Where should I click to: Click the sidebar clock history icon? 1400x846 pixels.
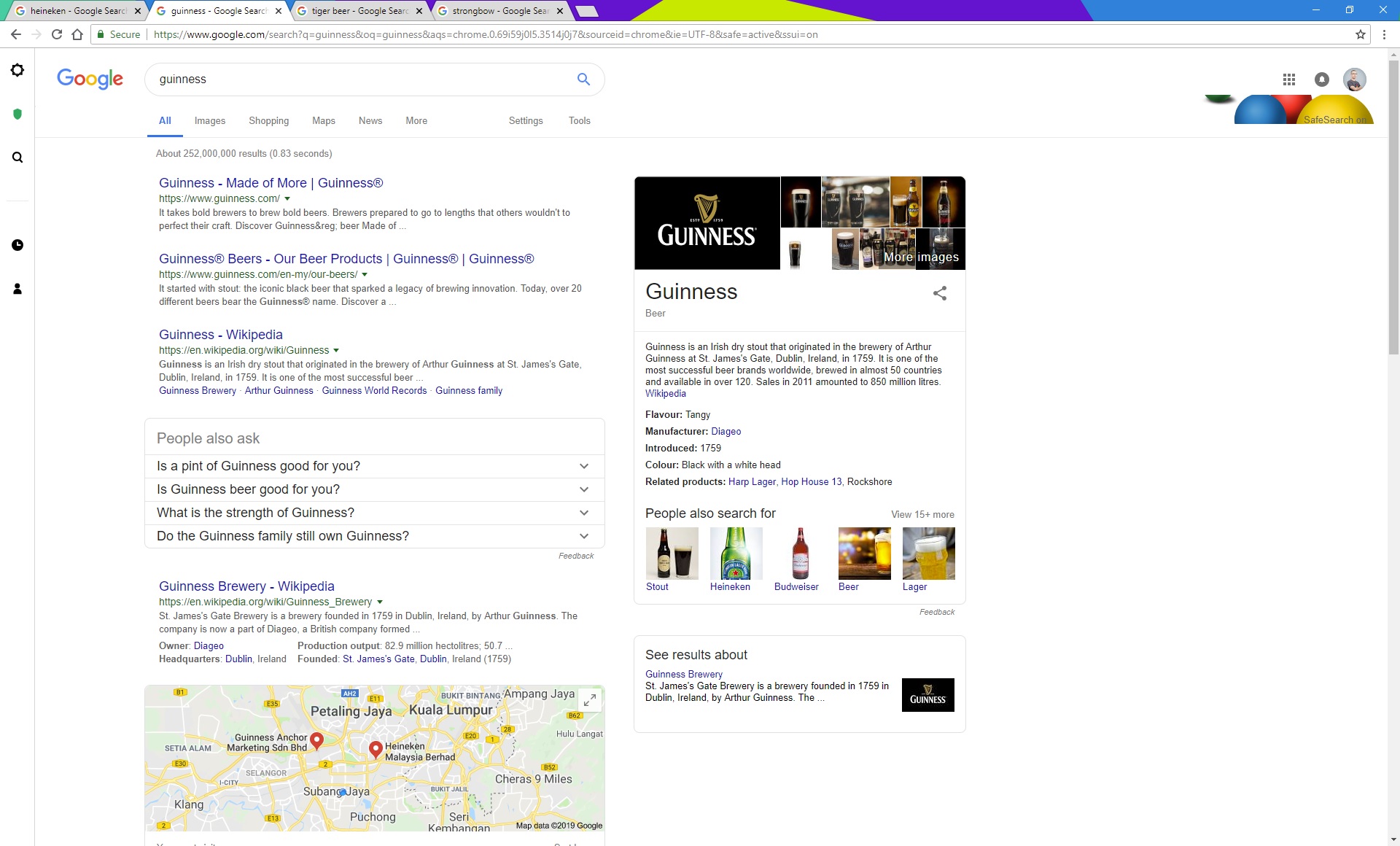(x=17, y=245)
